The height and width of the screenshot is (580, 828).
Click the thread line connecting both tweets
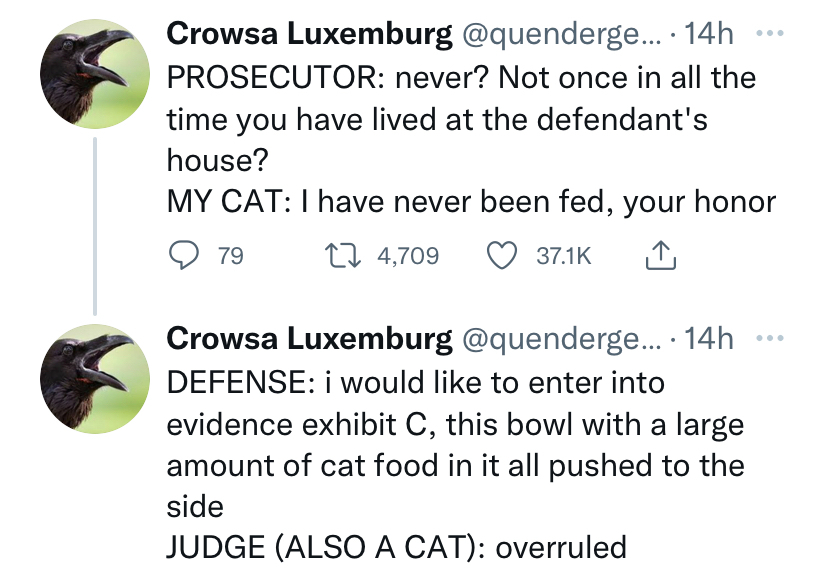(94, 225)
